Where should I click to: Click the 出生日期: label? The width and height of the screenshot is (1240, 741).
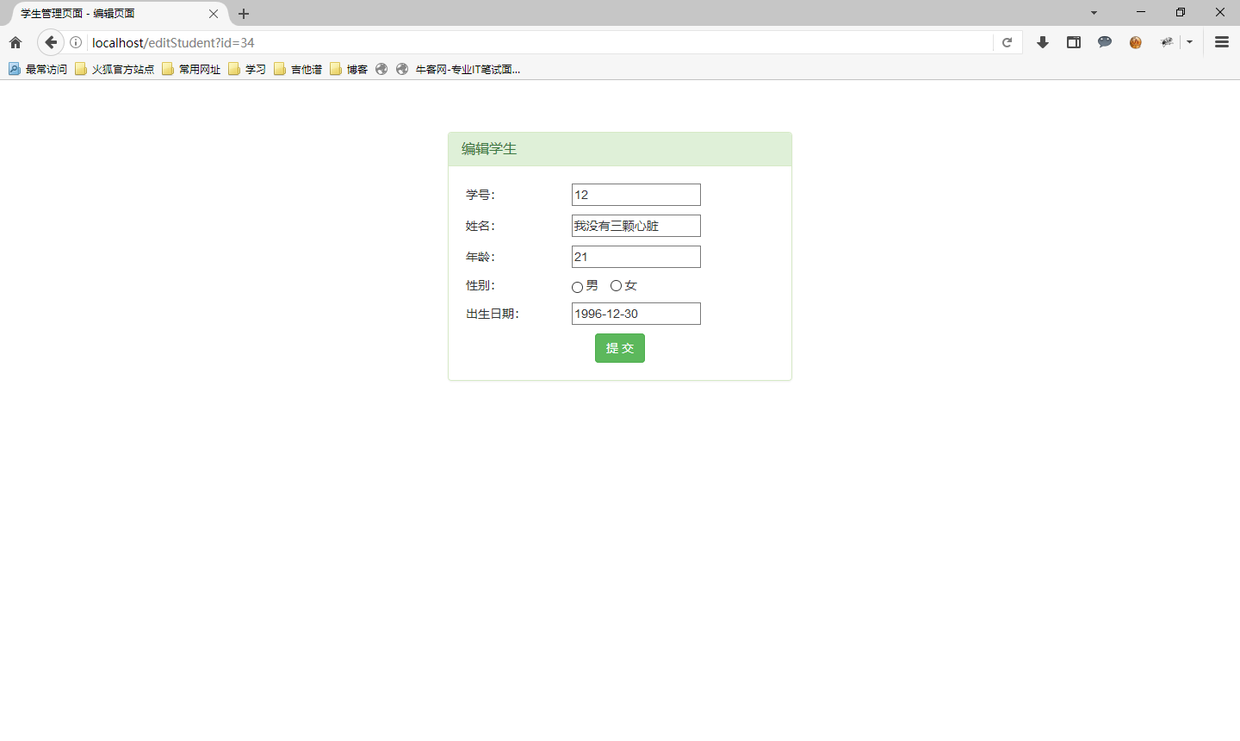click(x=492, y=314)
